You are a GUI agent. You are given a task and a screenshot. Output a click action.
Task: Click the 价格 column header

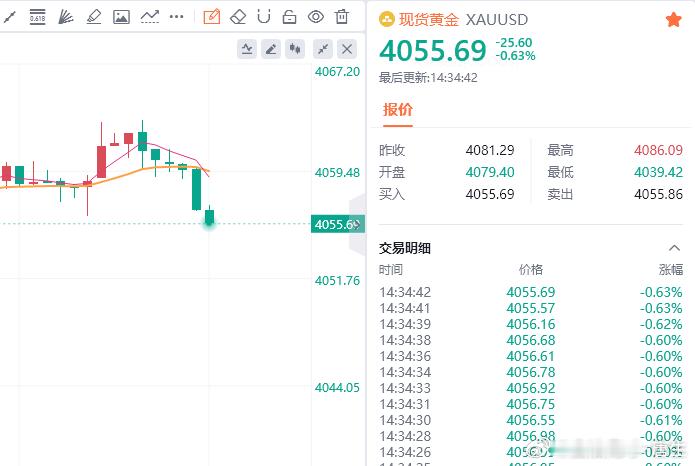pos(531,270)
